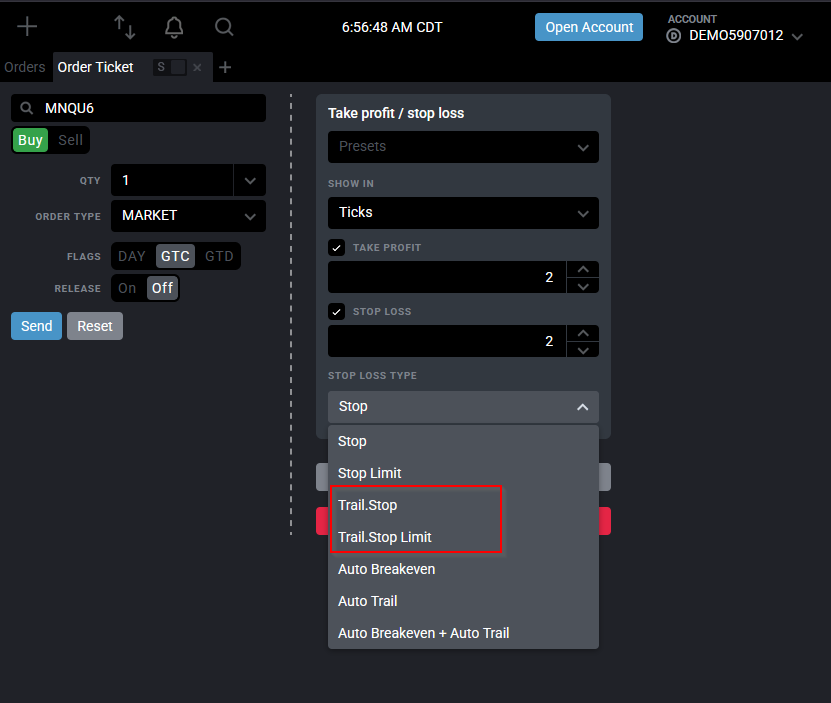Add a new tab with the plus icon

click(x=225, y=67)
